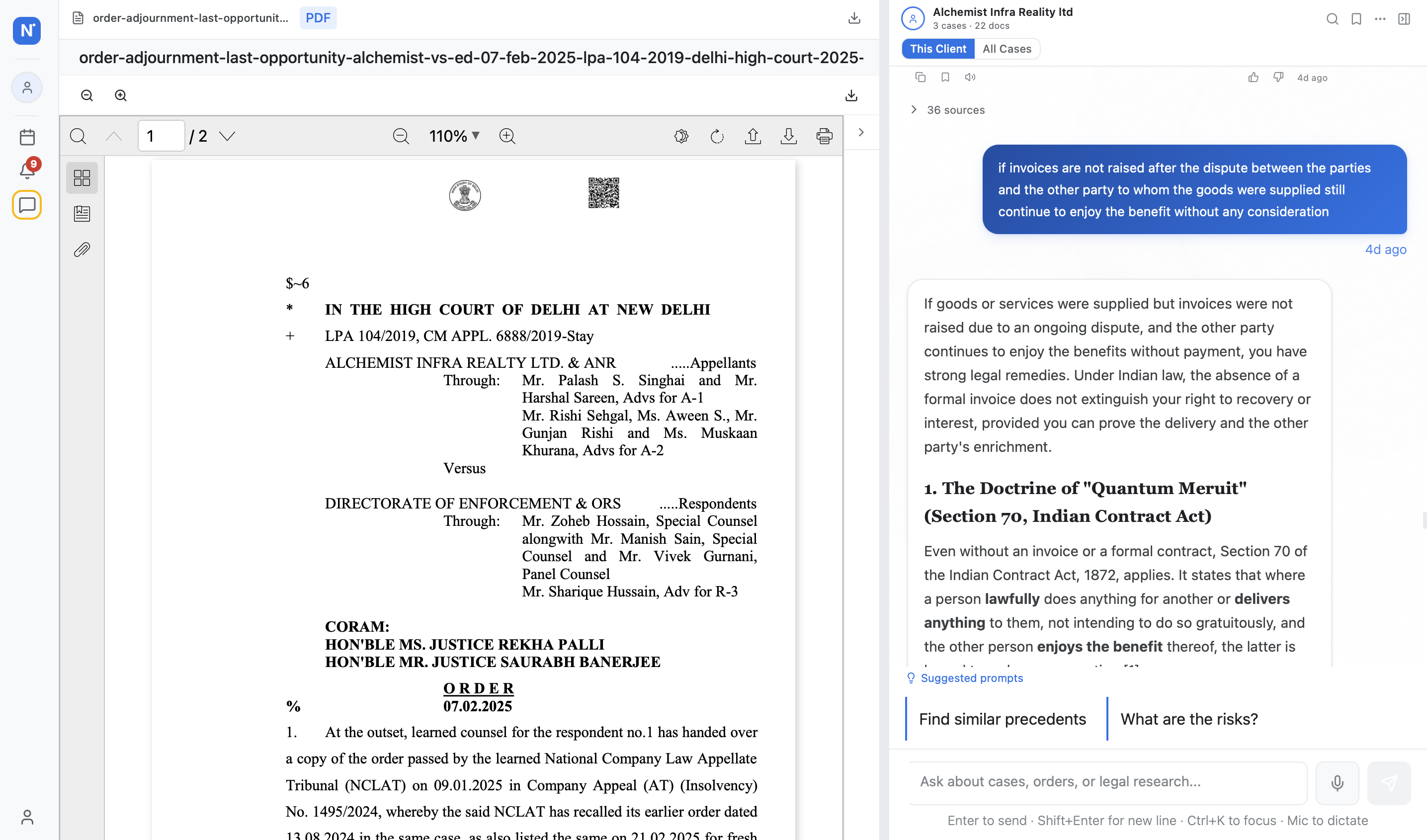Click the 4d ago timestamp link
This screenshot has height=840, width=1427.
[x=1385, y=249]
